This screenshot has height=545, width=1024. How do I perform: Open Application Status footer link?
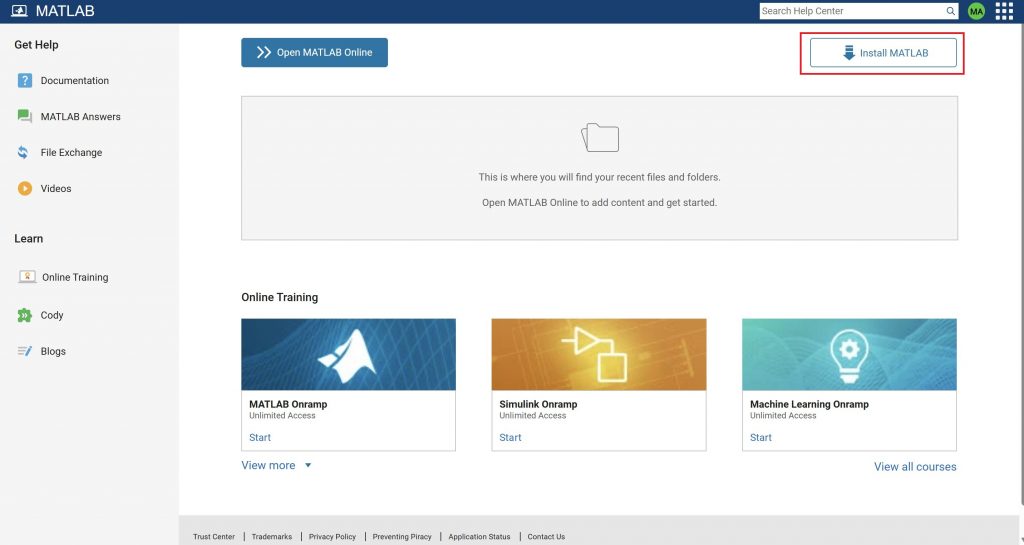click(479, 537)
